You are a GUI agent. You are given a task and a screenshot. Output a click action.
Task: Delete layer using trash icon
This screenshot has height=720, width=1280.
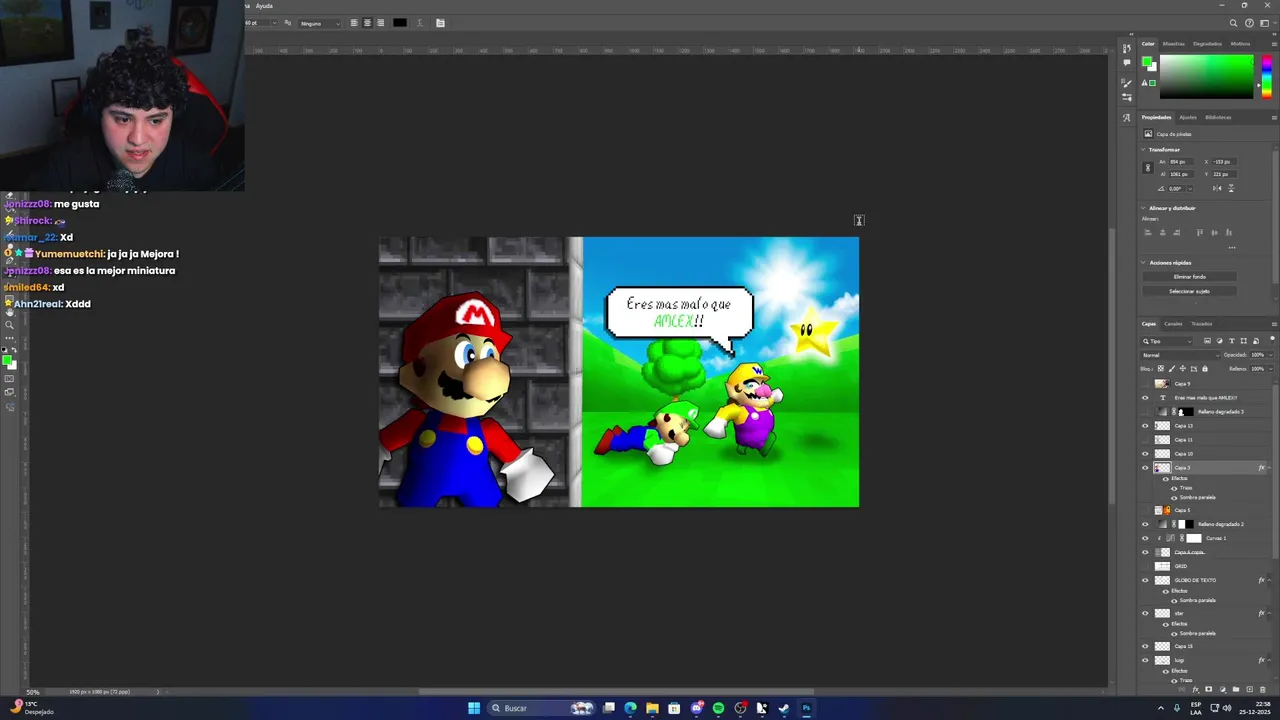(x=1262, y=689)
